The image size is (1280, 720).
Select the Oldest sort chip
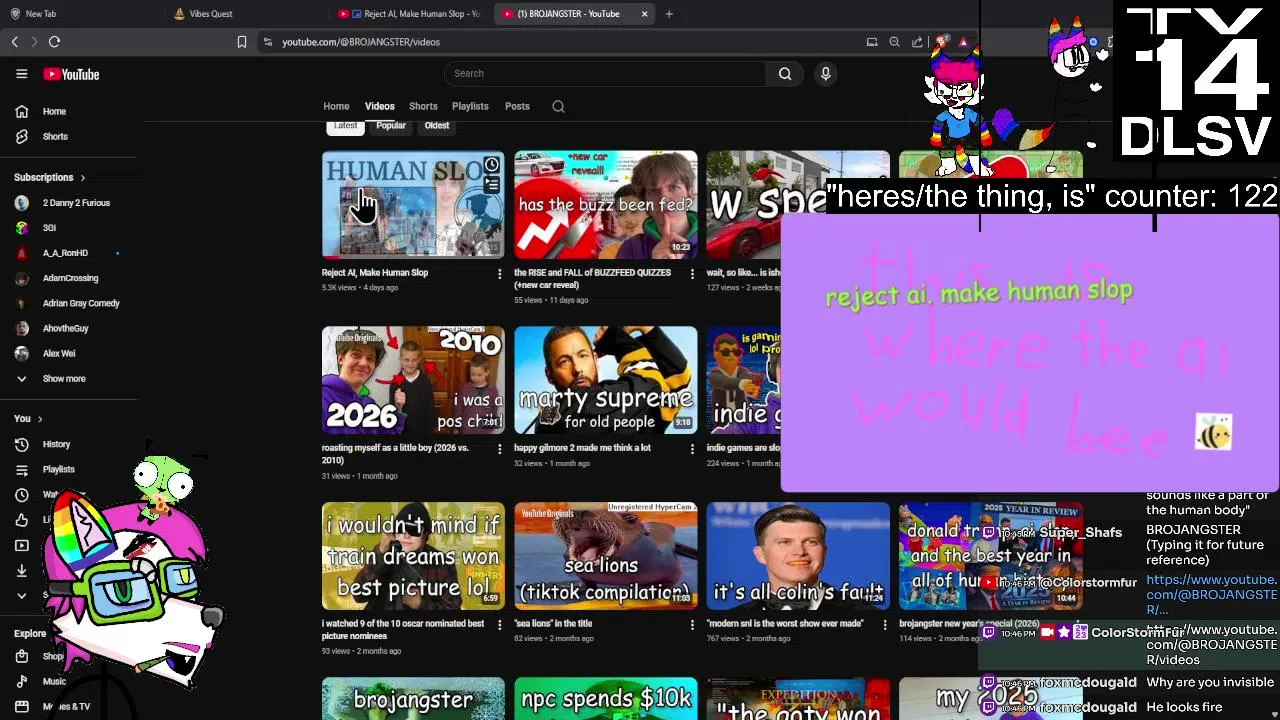pos(437,126)
